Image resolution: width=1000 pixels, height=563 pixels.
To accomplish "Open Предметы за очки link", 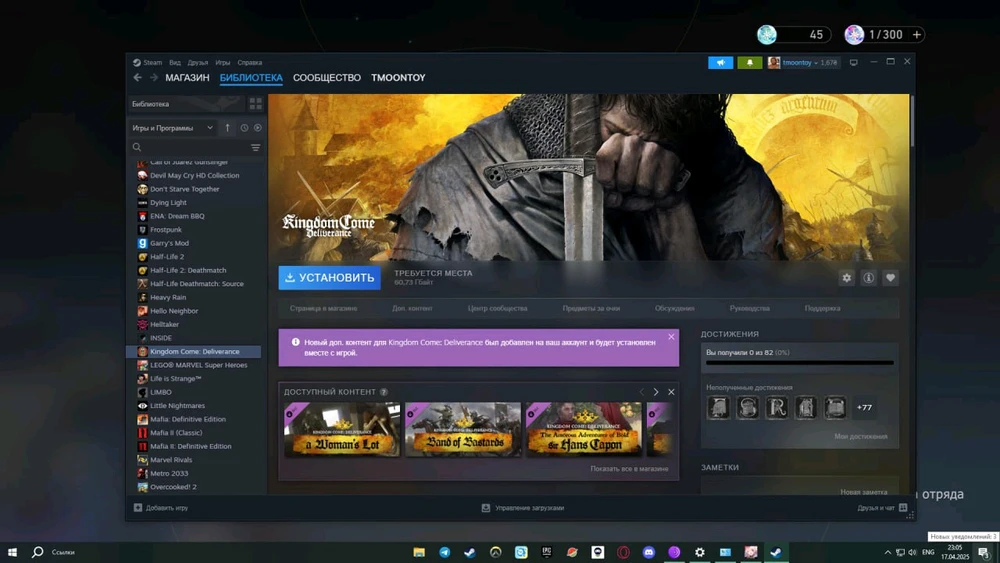I will point(591,309).
